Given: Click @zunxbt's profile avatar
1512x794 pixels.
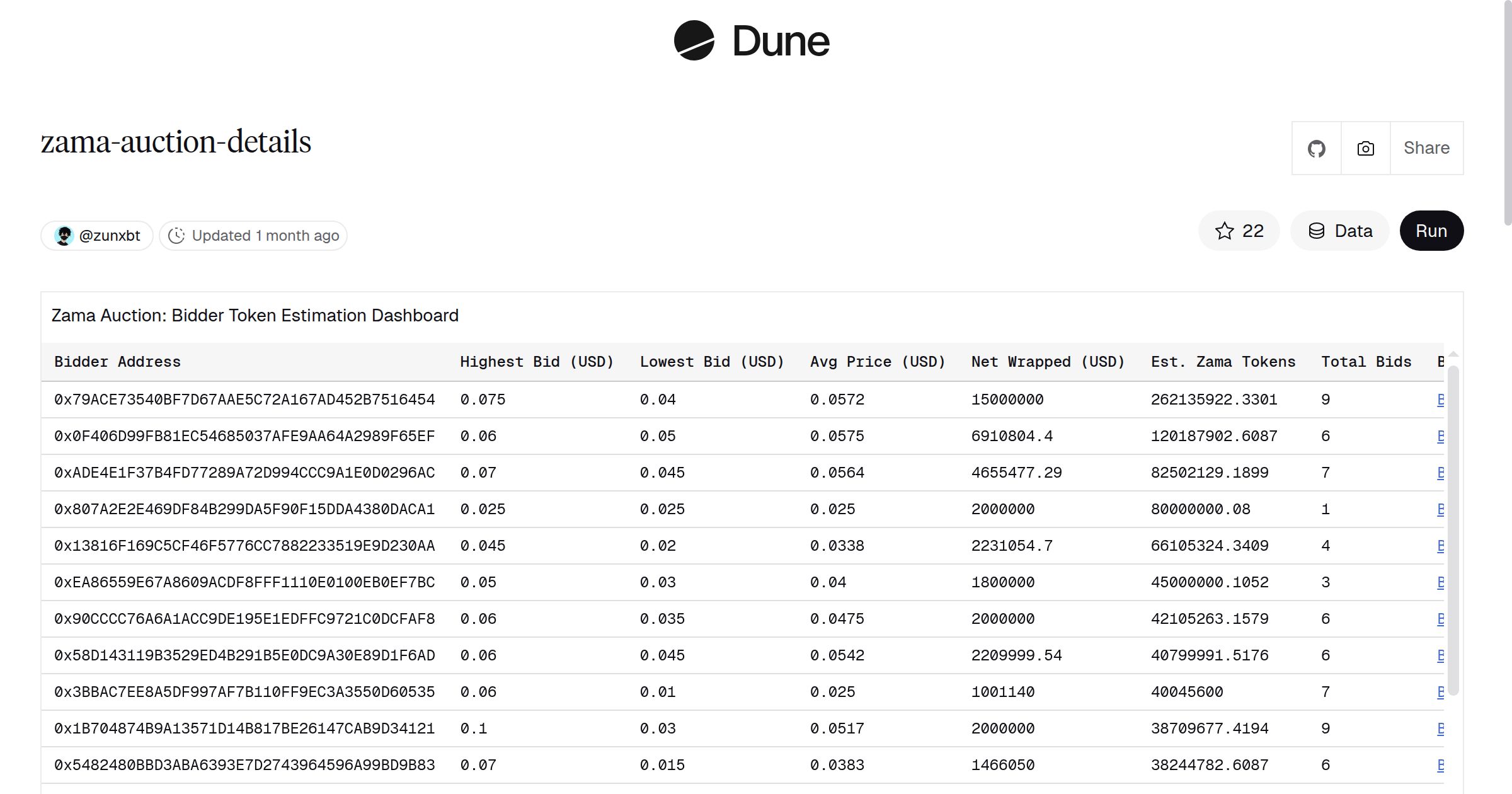Looking at the screenshot, I should [65, 234].
